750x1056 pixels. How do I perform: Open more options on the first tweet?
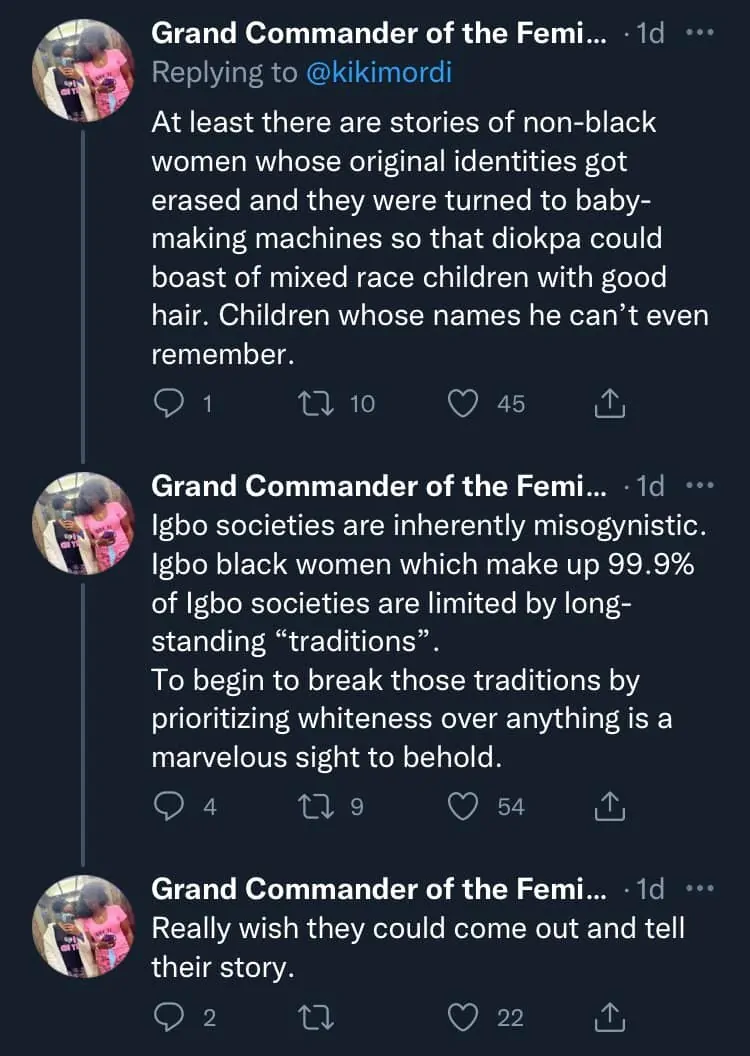click(700, 34)
